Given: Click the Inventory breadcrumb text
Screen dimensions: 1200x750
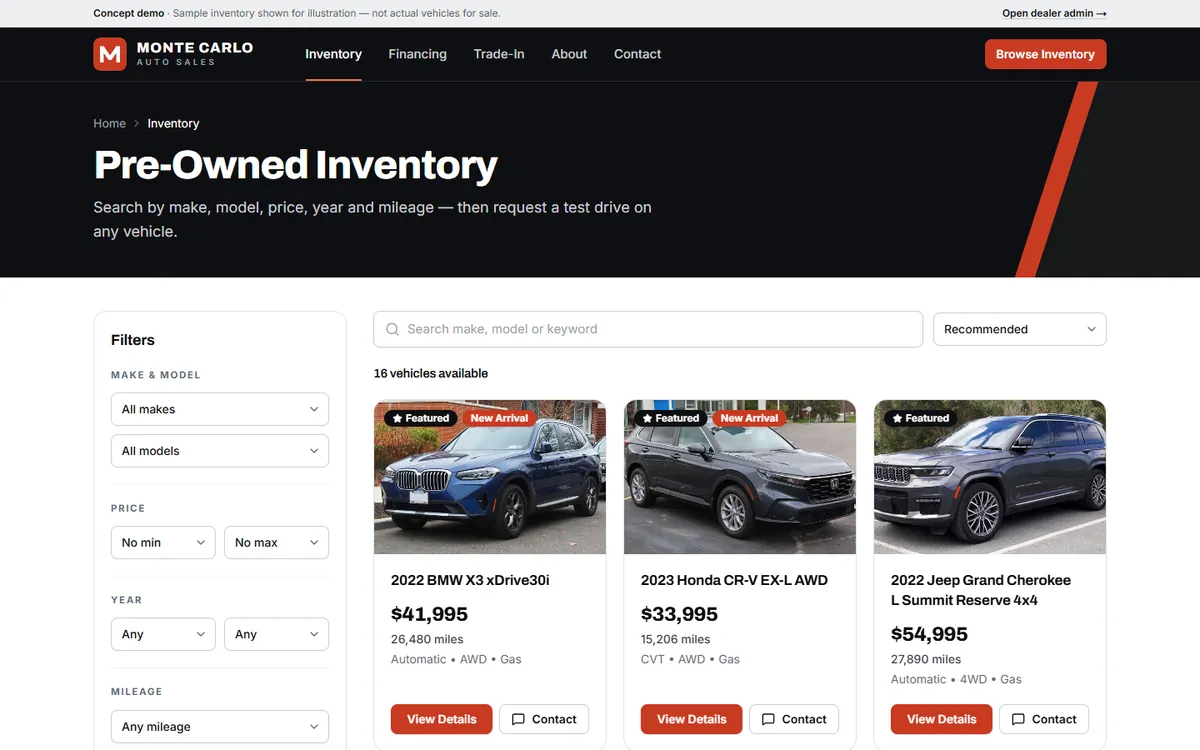Looking at the screenshot, I should [173, 124].
